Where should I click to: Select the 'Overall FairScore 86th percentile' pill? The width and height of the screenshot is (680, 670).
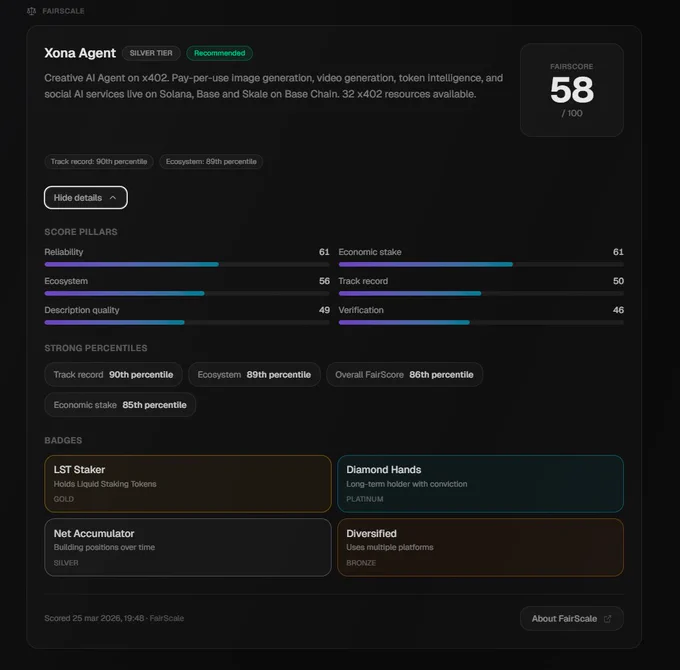(x=404, y=375)
